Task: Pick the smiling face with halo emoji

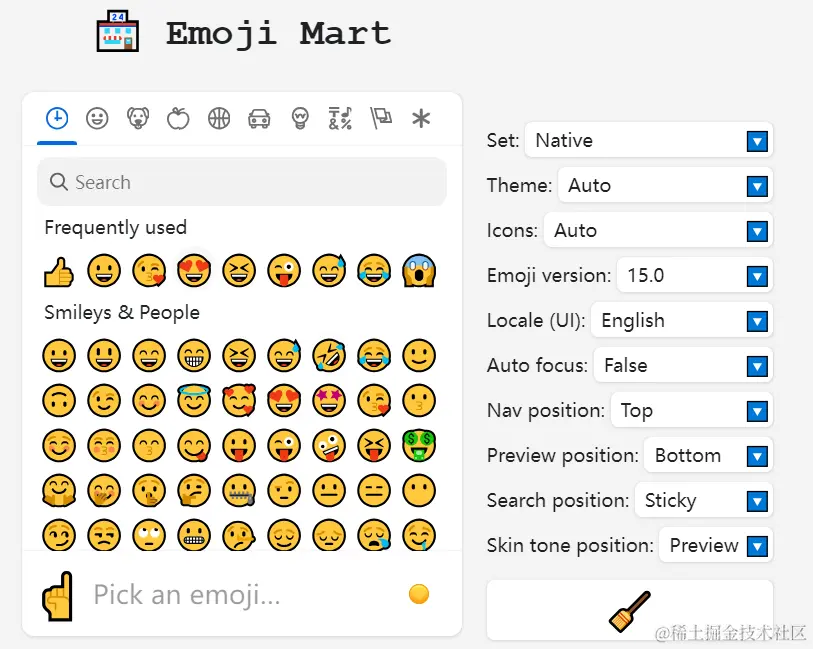Action: click(x=194, y=401)
